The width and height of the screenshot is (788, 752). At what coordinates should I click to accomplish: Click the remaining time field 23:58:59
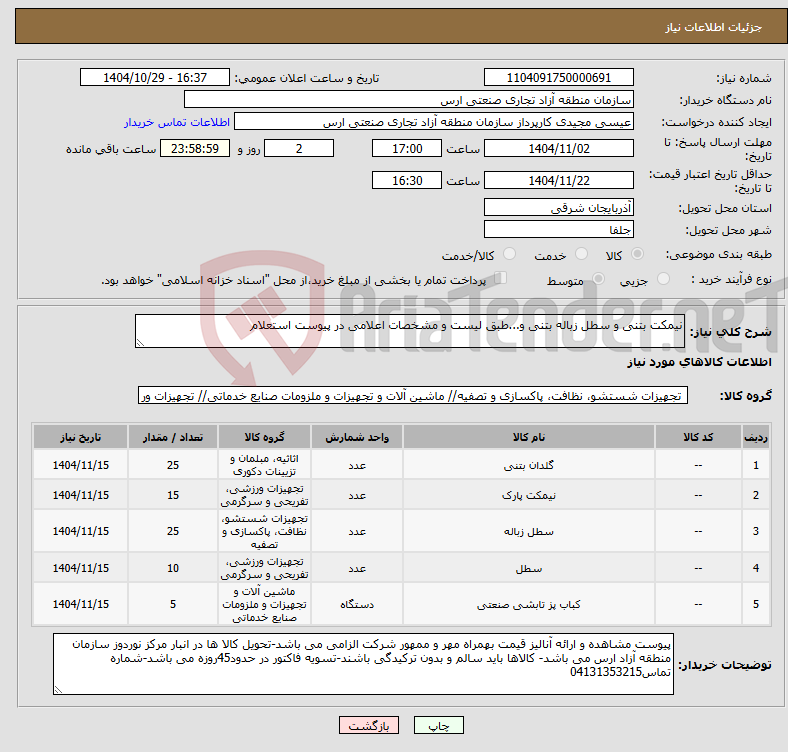click(195, 148)
